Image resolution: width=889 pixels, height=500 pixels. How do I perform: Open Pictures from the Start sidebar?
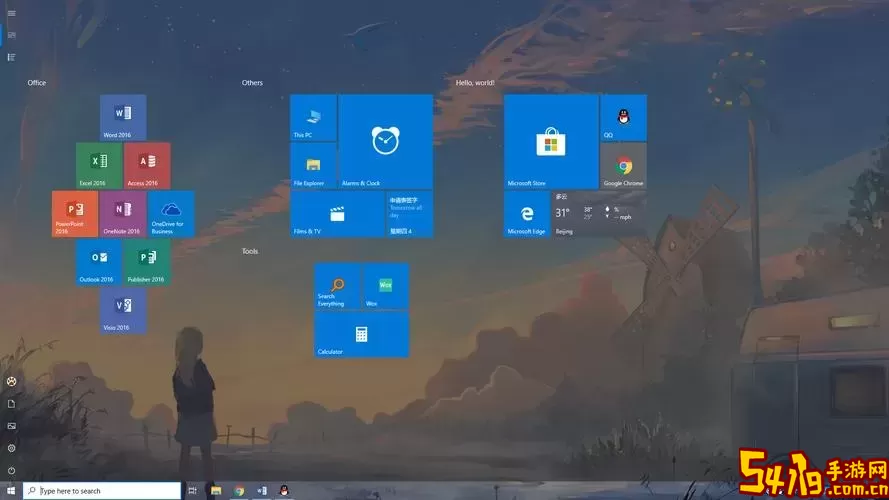coord(11,426)
